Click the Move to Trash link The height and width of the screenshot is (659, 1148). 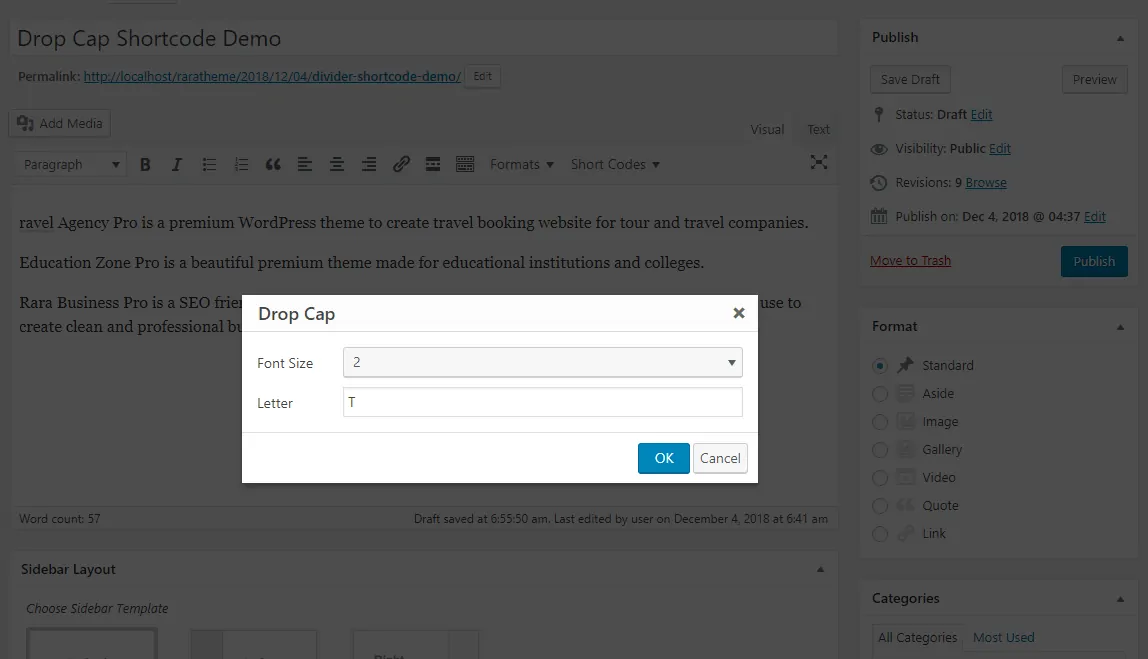[x=910, y=261]
